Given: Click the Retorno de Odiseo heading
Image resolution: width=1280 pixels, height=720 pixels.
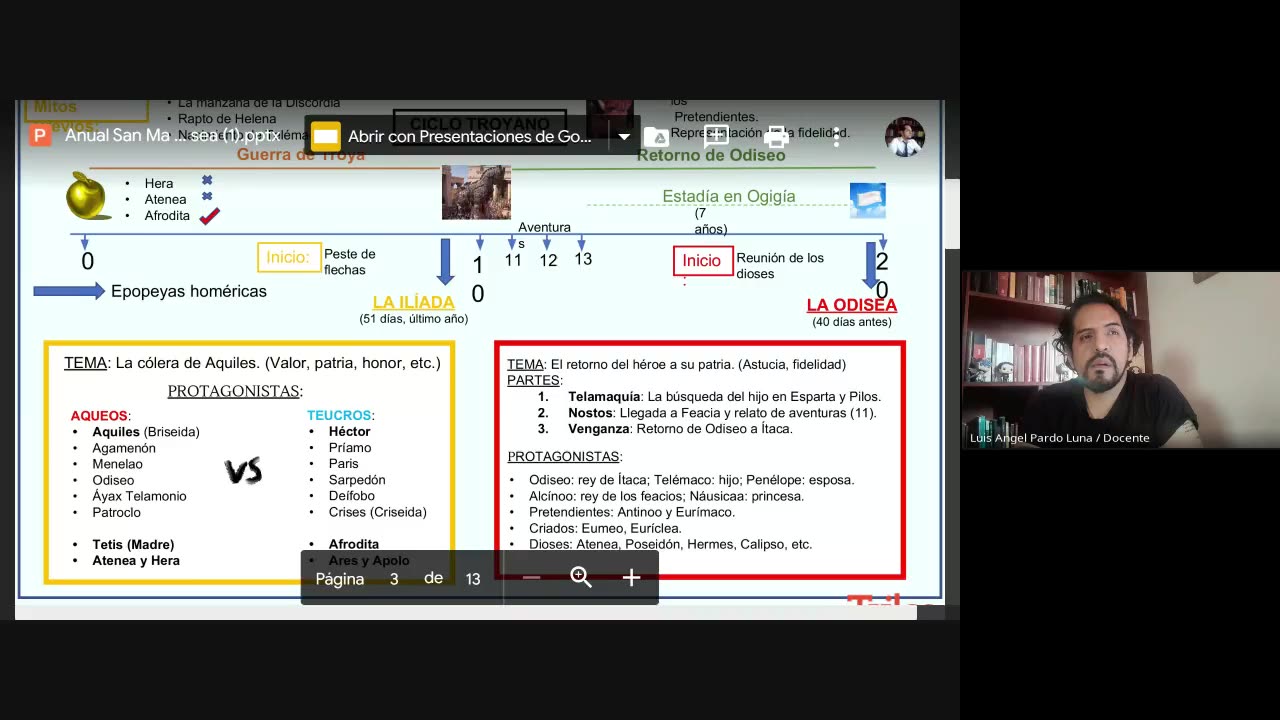Looking at the screenshot, I should pyautogui.click(x=711, y=155).
